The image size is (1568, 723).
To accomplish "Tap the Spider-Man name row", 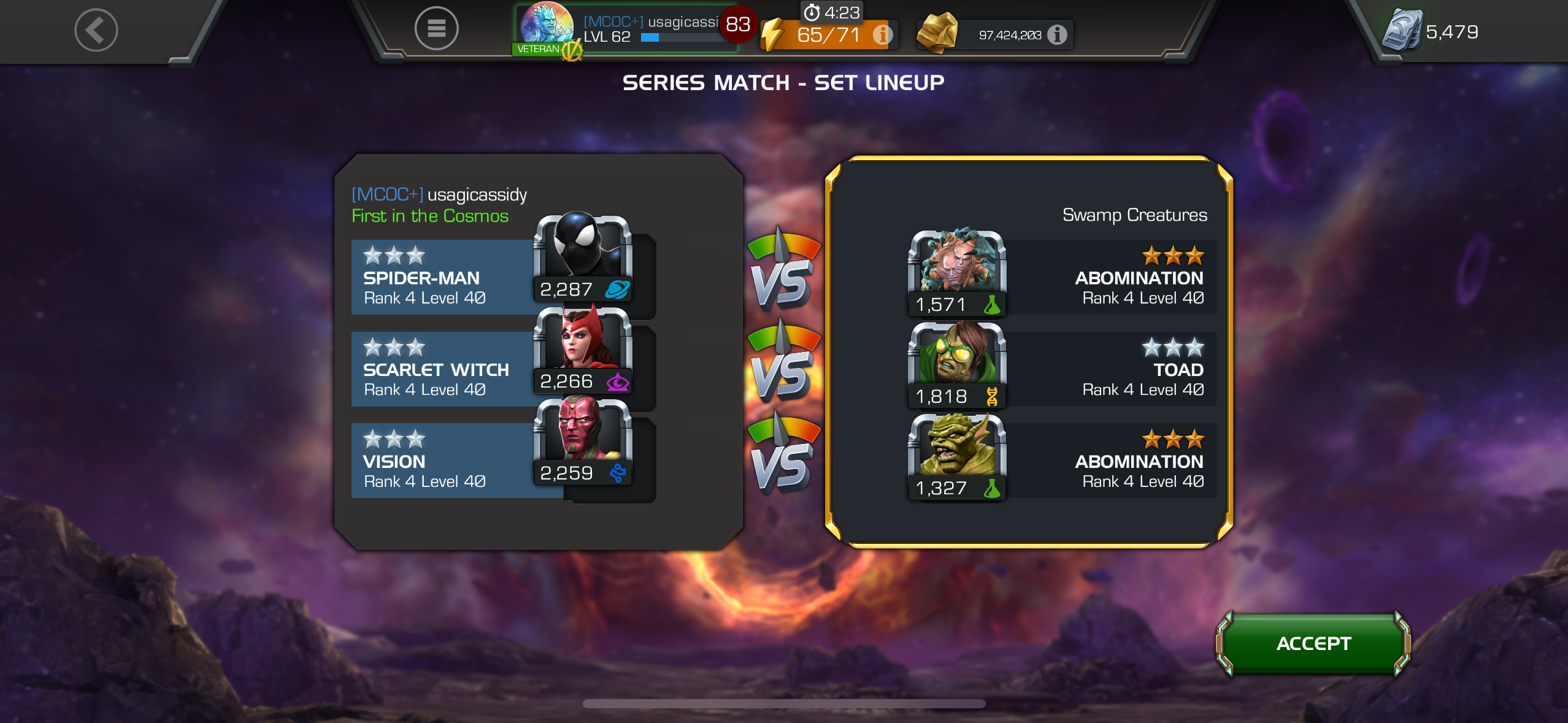I will click(443, 277).
